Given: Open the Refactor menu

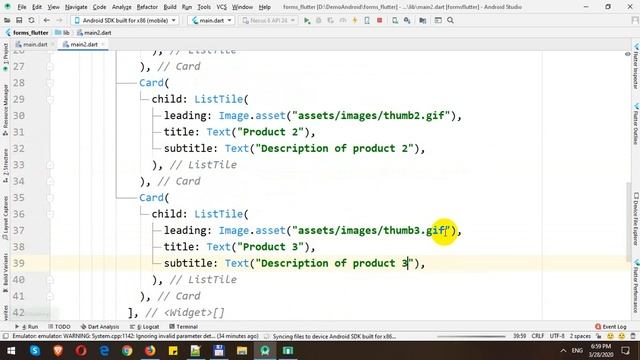Looking at the screenshot, I should (147, 7).
